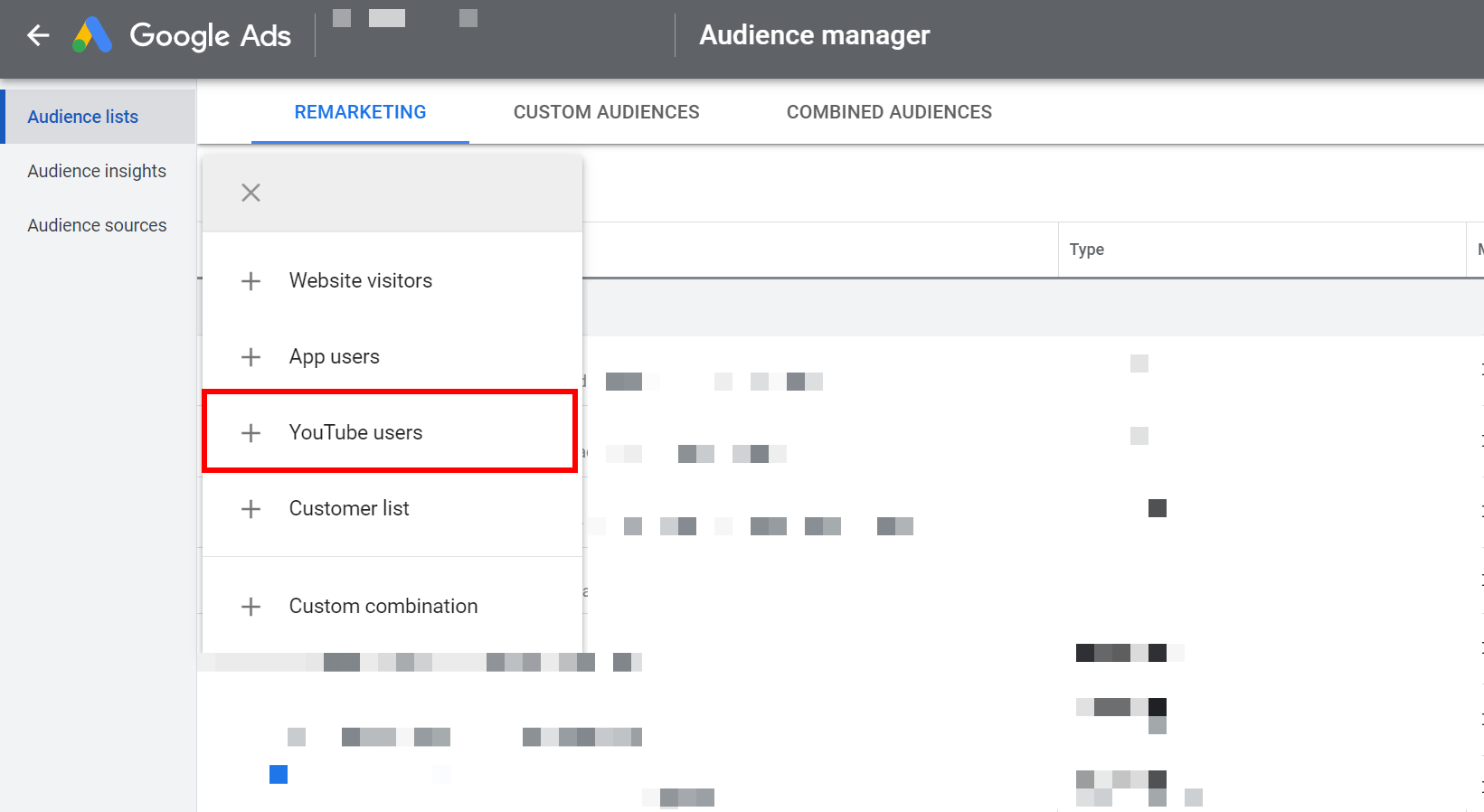Choose Customer list audience option
The height and width of the screenshot is (812, 1484).
[x=392, y=509]
